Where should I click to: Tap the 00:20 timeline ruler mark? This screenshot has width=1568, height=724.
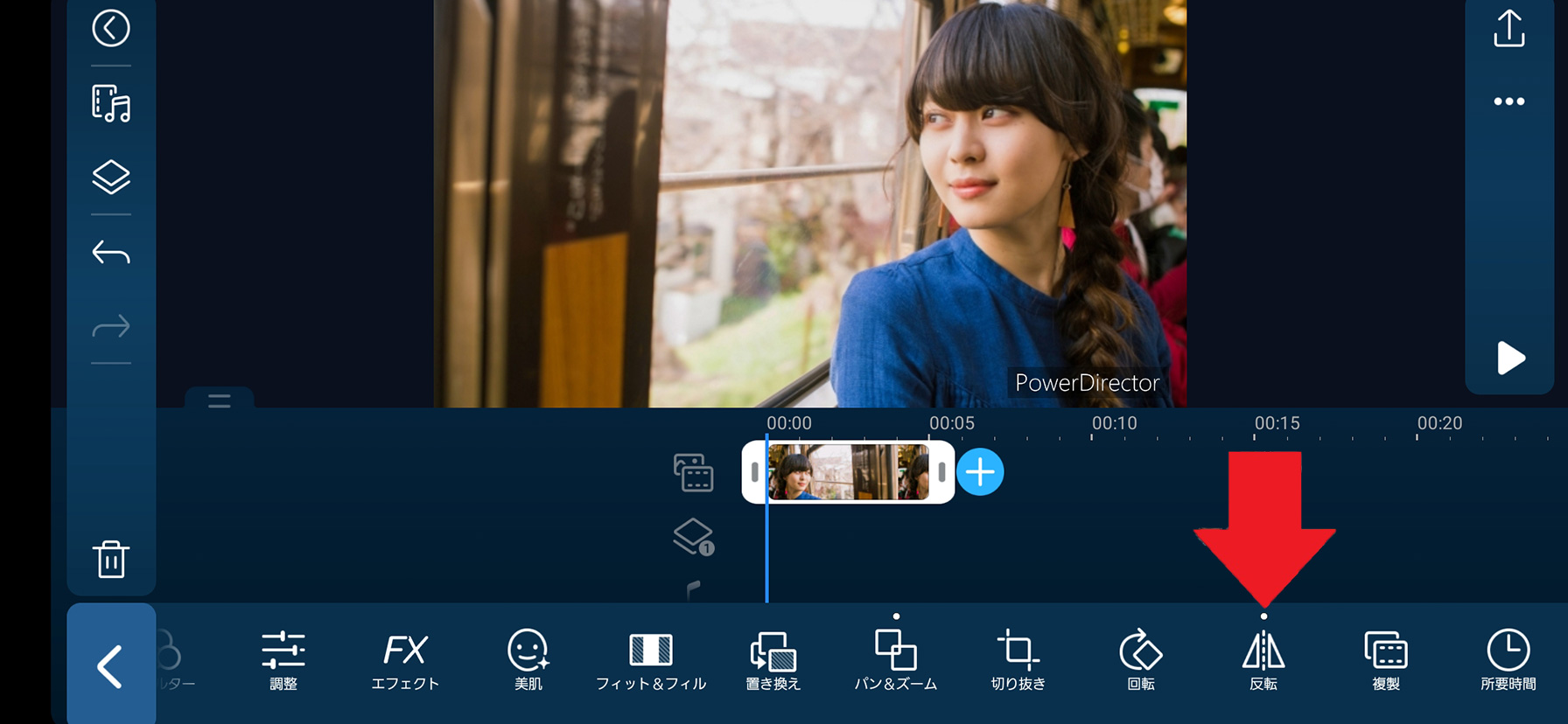click(1439, 423)
